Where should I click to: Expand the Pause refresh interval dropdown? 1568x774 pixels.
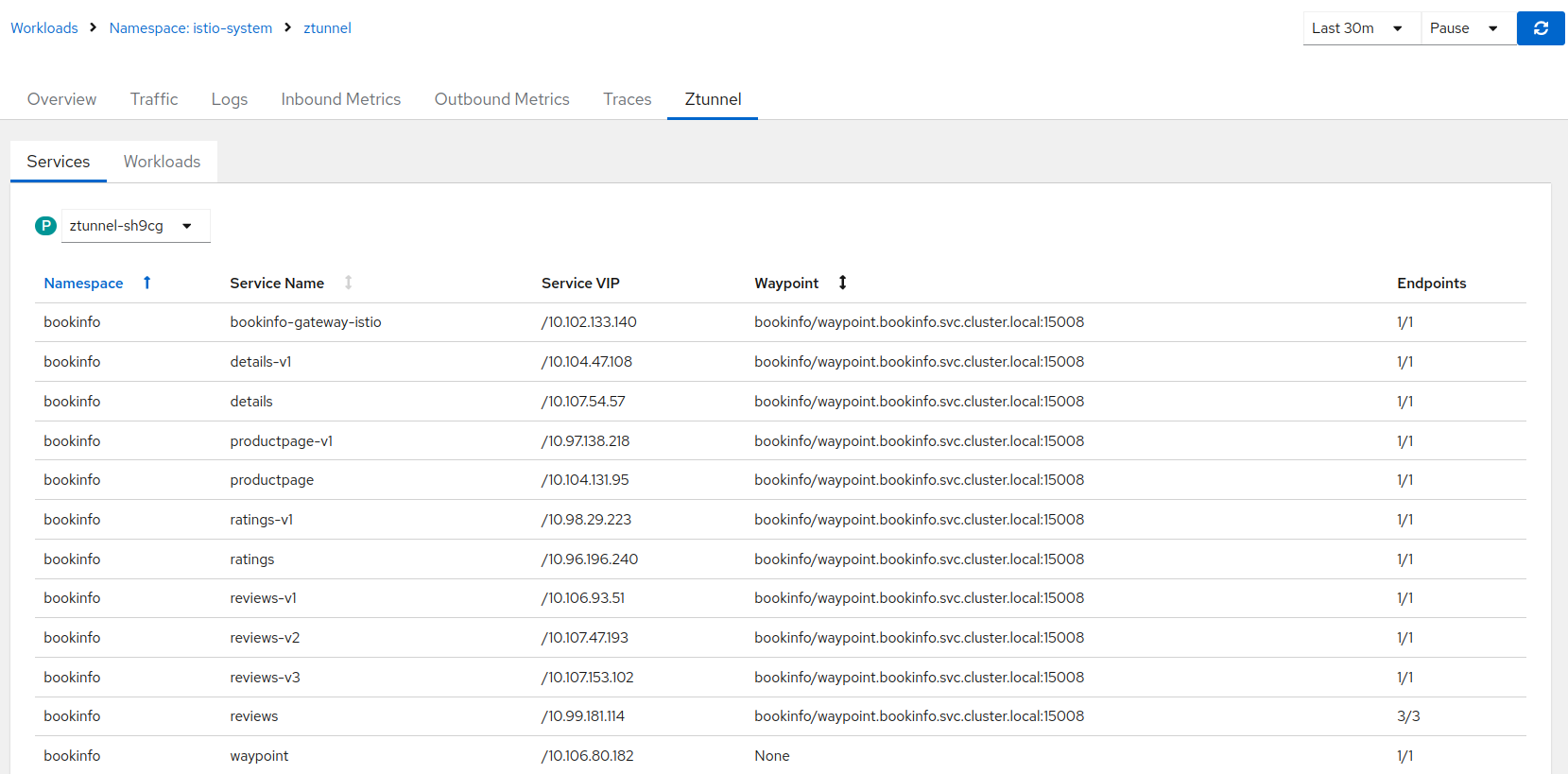(1466, 28)
